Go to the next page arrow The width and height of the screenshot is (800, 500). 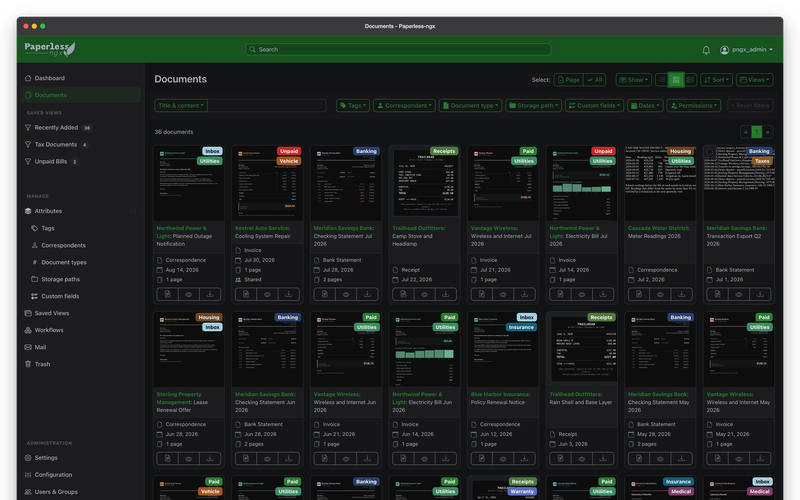click(x=767, y=132)
